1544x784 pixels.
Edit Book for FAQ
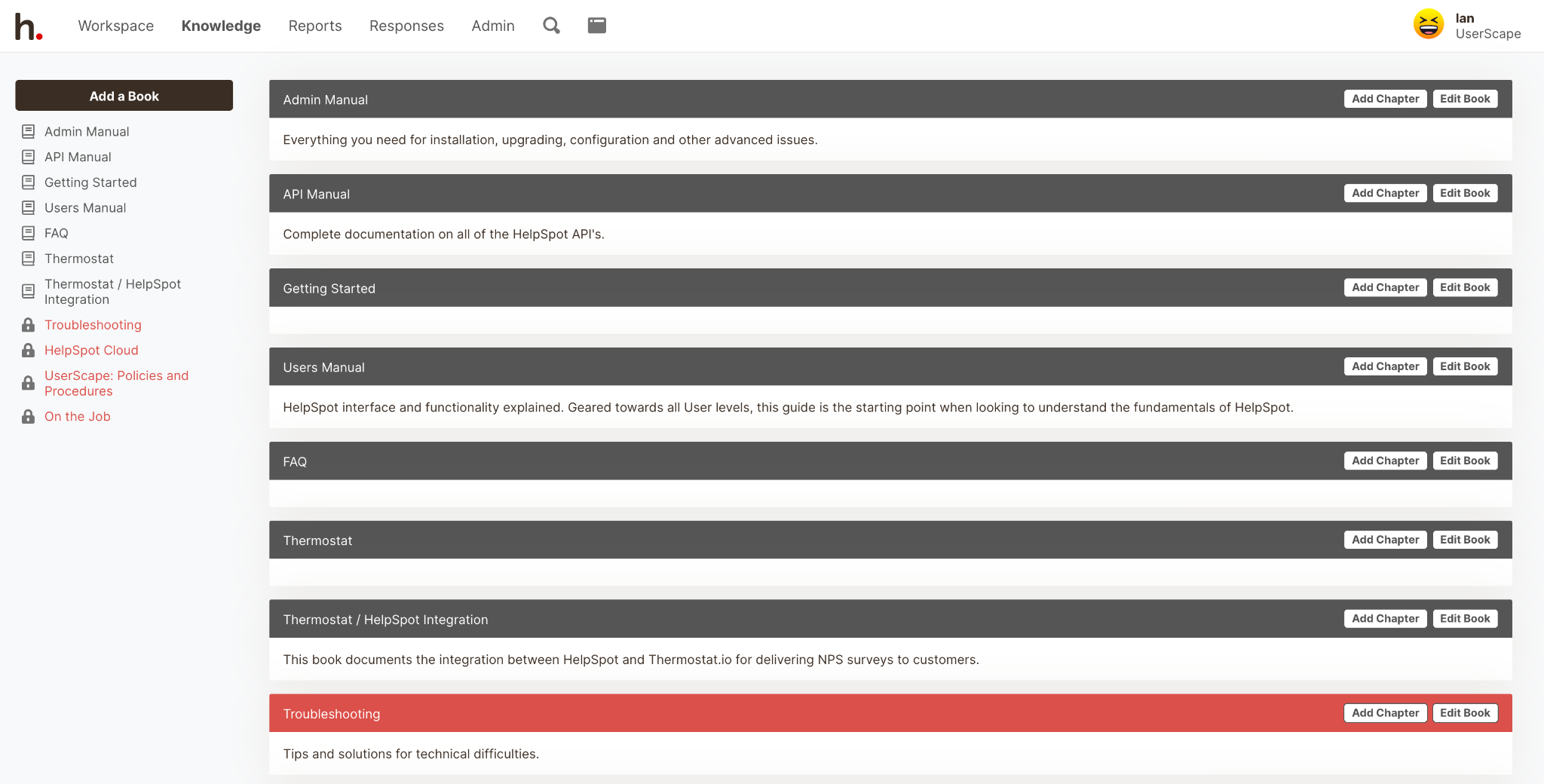tap(1465, 461)
